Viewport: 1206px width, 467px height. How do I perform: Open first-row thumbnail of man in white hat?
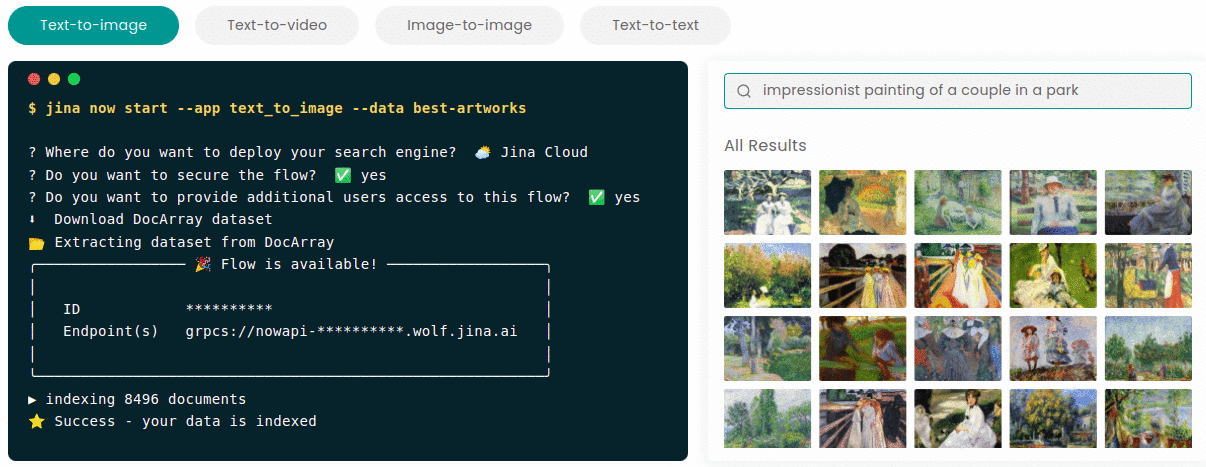(1052, 202)
